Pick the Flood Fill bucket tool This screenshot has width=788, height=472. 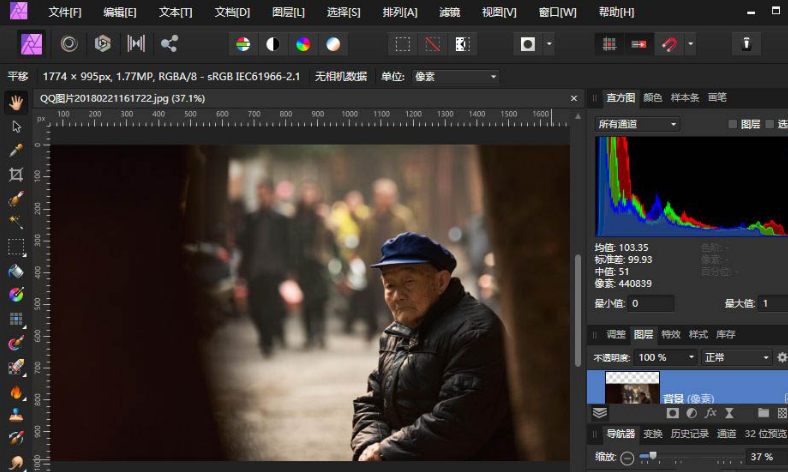point(16,271)
